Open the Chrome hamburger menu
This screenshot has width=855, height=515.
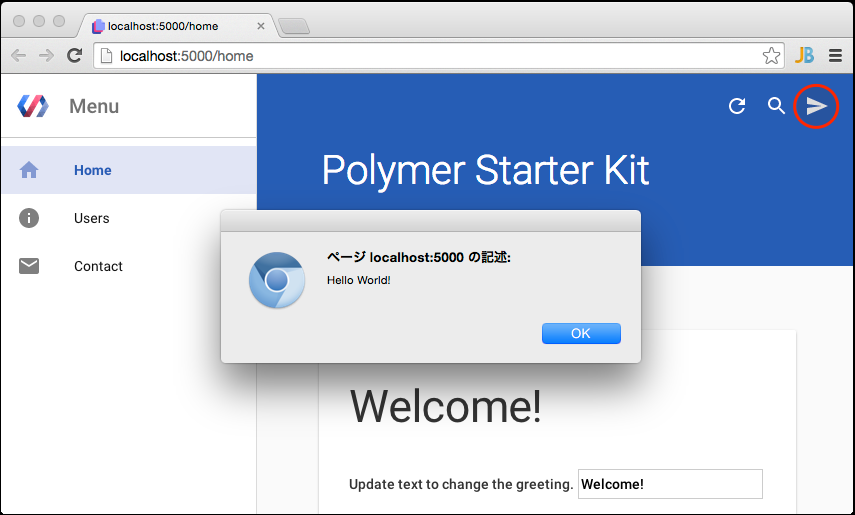pyautogui.click(x=835, y=55)
